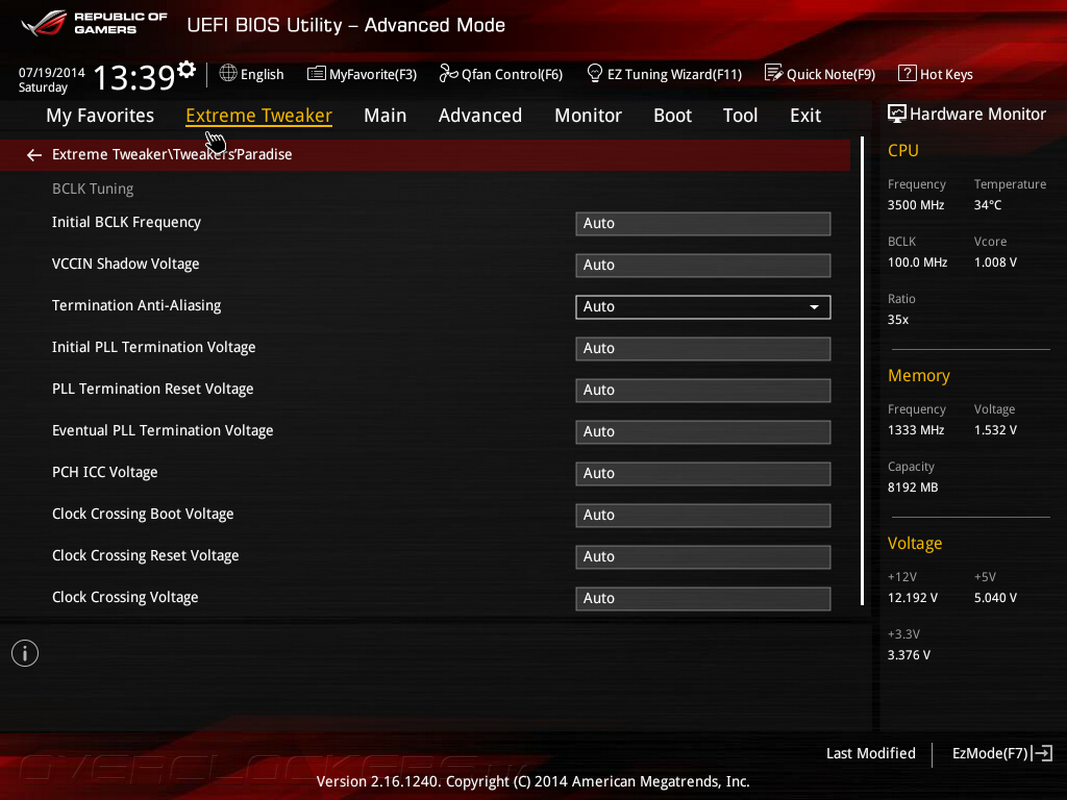
Task: Click Qfan Control(F6) label
Action: 512,74
